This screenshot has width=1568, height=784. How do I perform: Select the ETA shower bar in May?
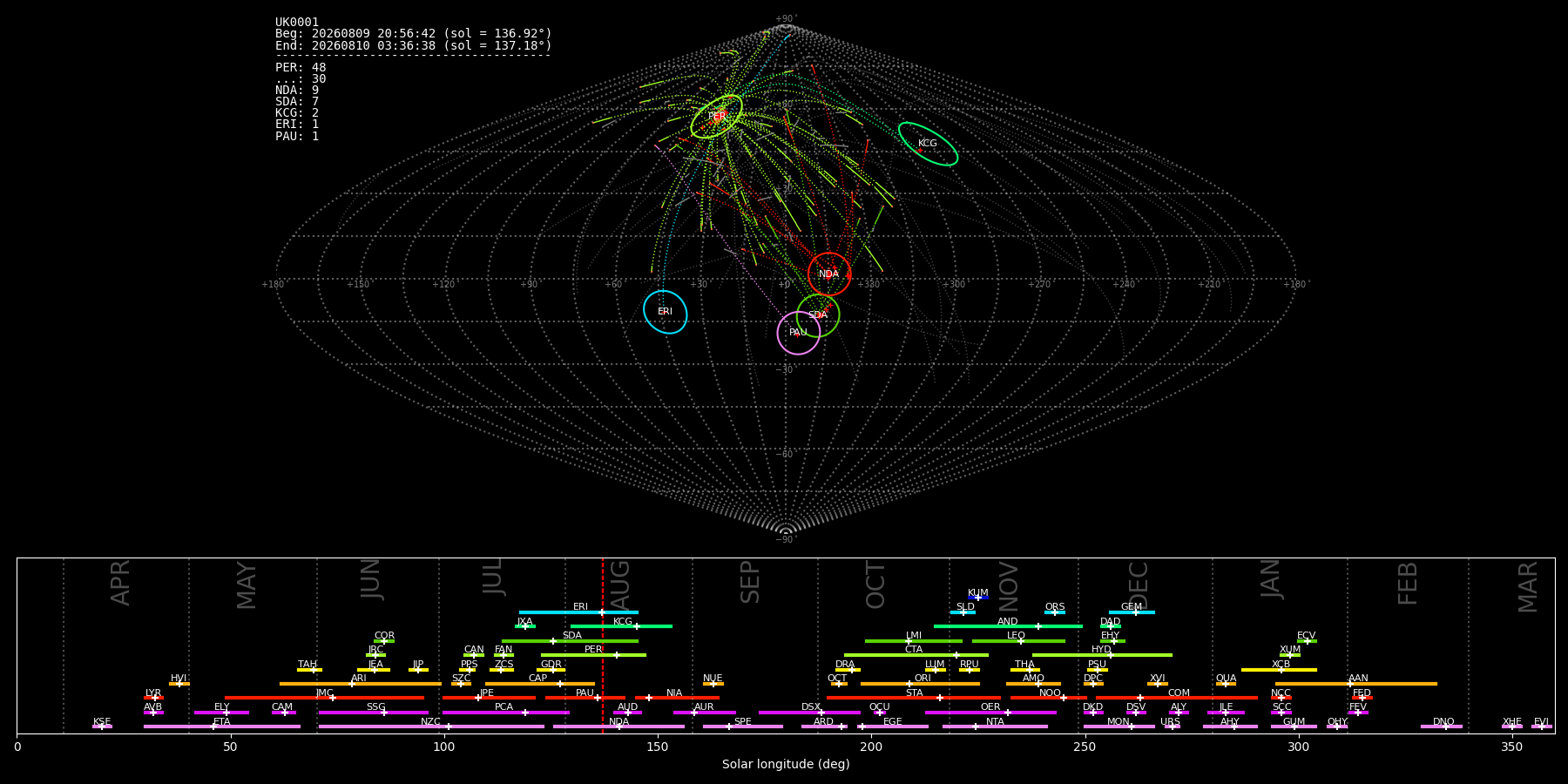point(222,727)
